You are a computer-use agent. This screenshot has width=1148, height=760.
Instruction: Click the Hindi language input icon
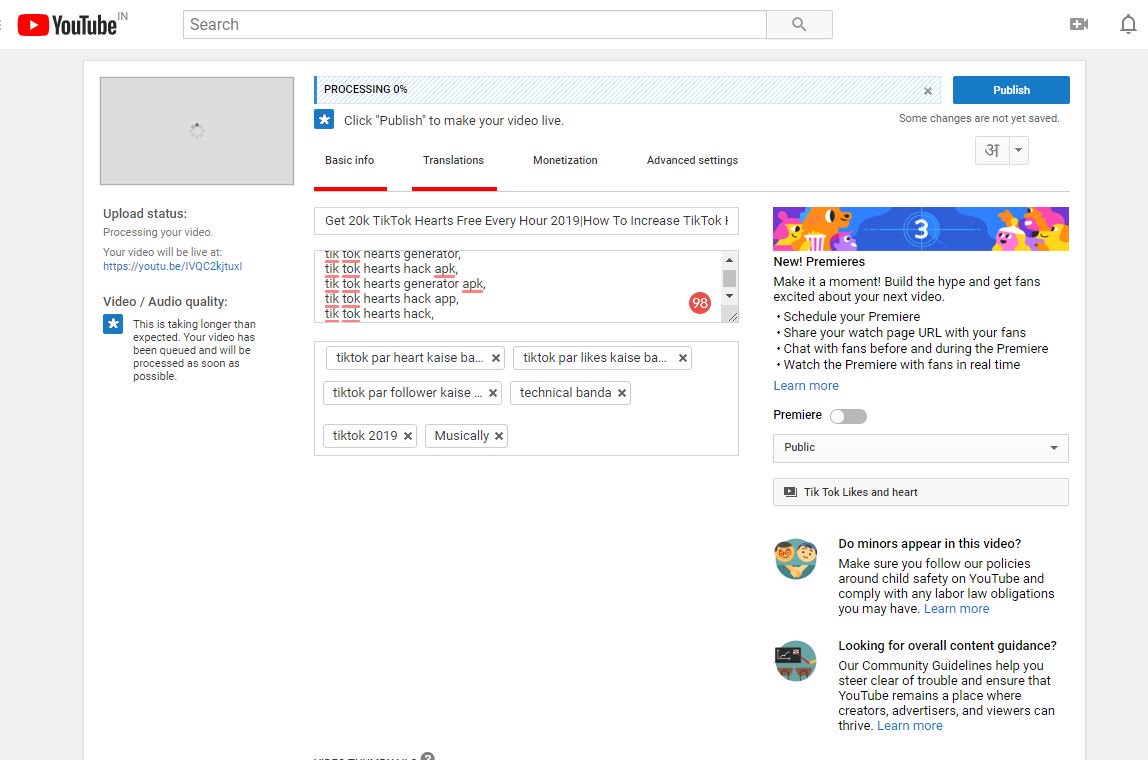(992, 150)
